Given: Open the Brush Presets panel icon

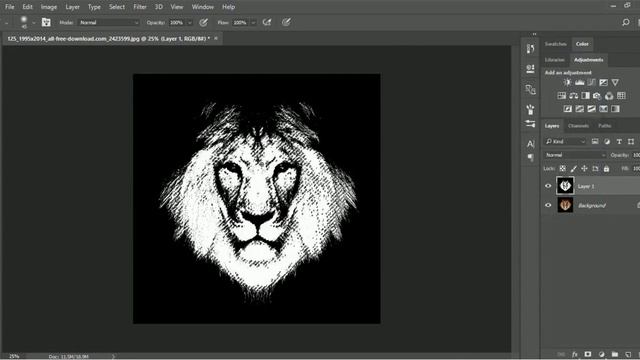Looking at the screenshot, I should (530, 109).
